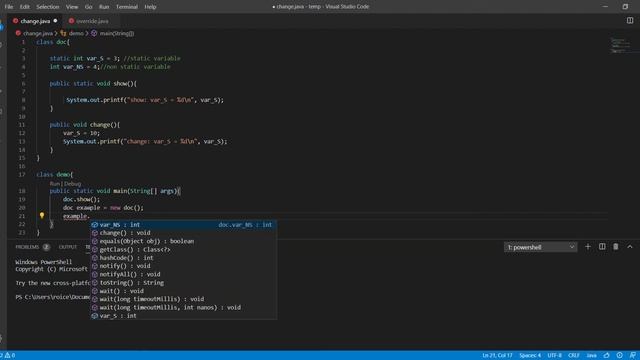Click Ln 21, Col 17 in status bar
This screenshot has width=640, height=360.
[x=497, y=356]
